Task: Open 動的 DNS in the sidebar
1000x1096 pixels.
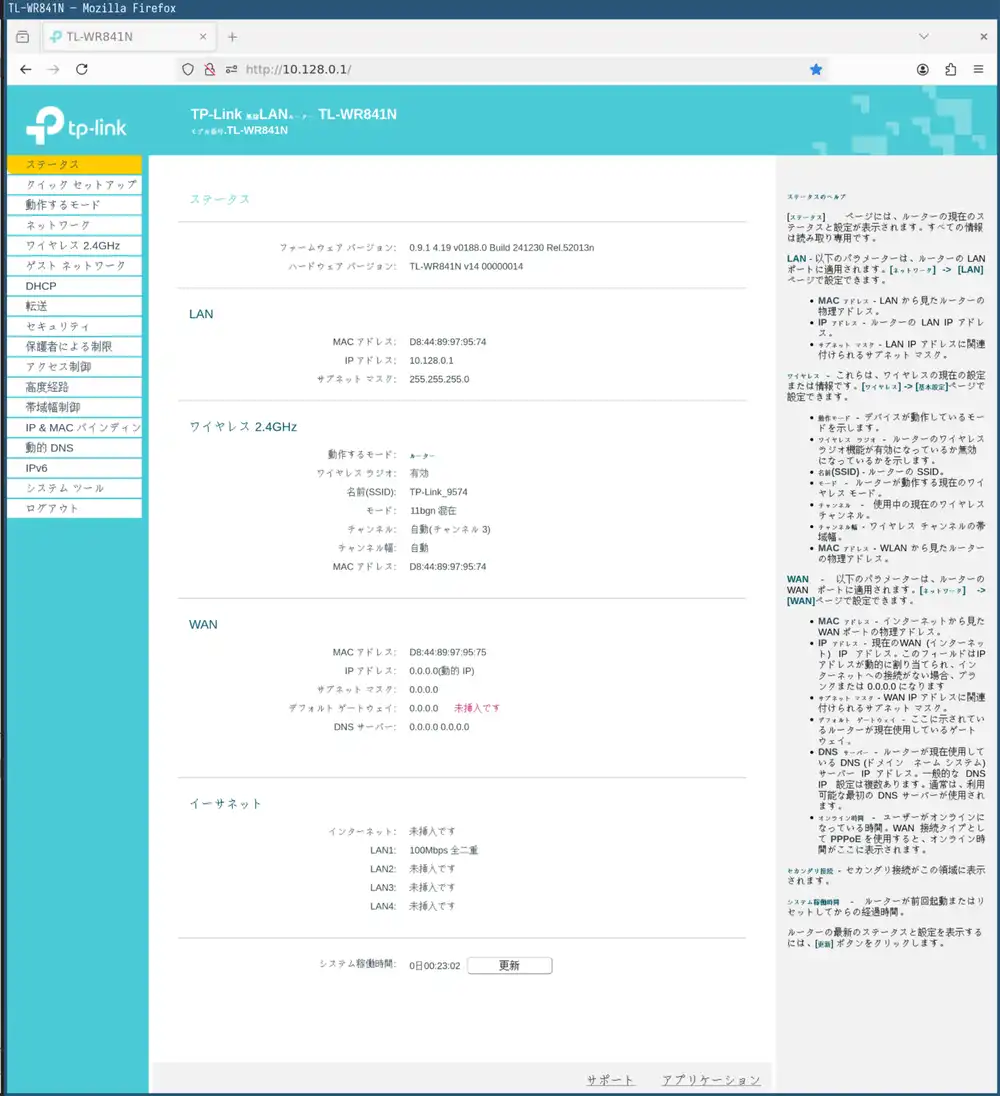Action: click(x=74, y=447)
